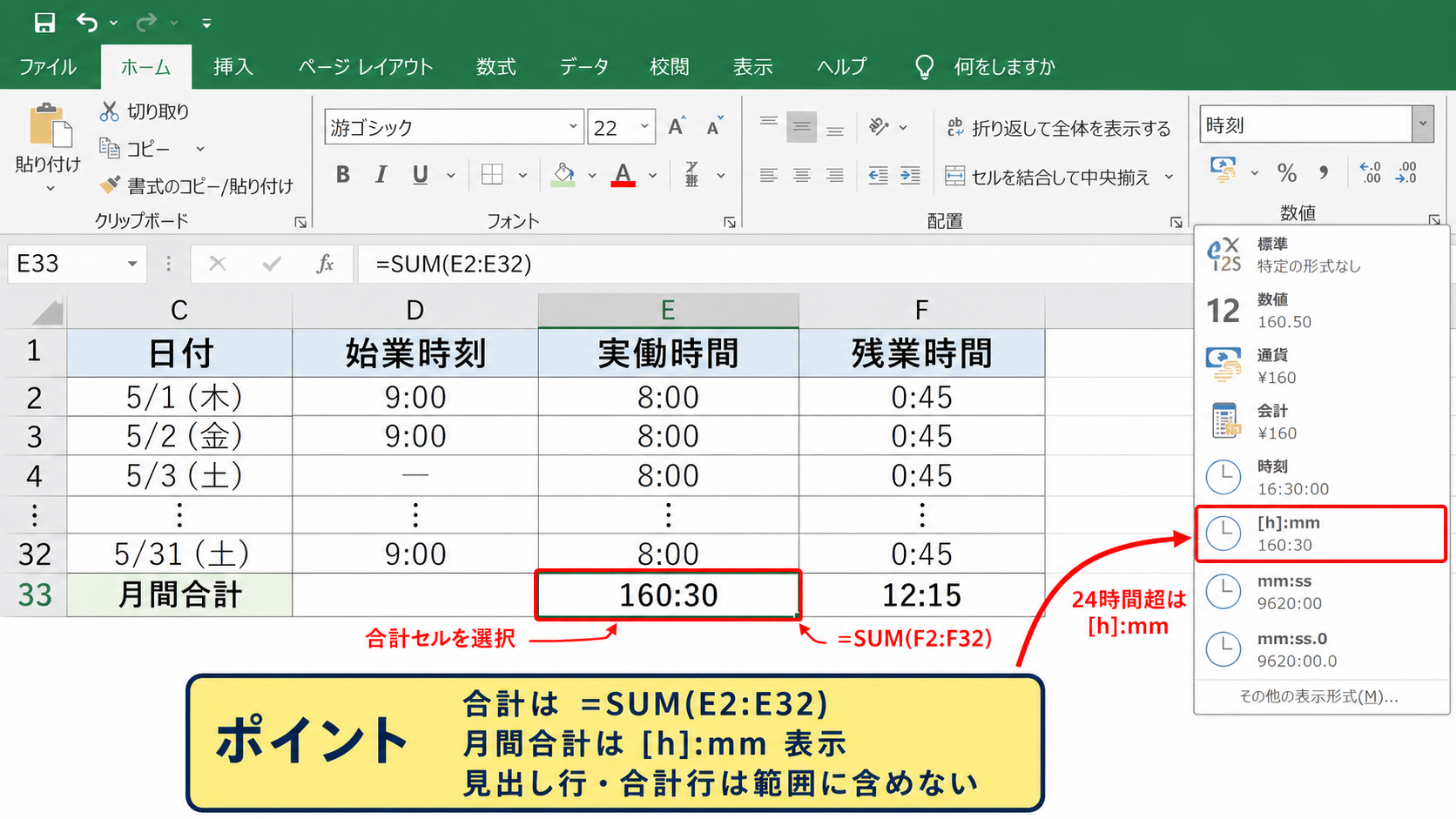The width and height of the screenshot is (1456, 819).
Task: Toggle Underline formatting
Action: point(421,175)
